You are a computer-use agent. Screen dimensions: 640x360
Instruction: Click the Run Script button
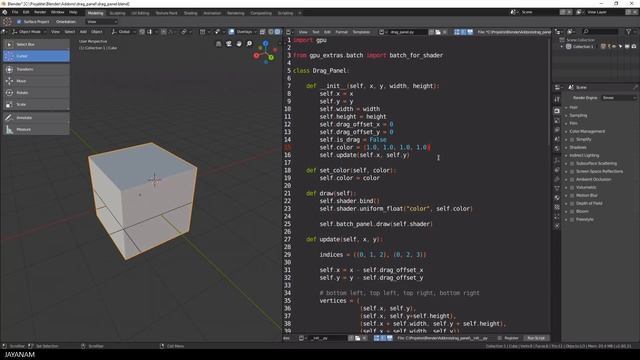[x=536, y=338]
